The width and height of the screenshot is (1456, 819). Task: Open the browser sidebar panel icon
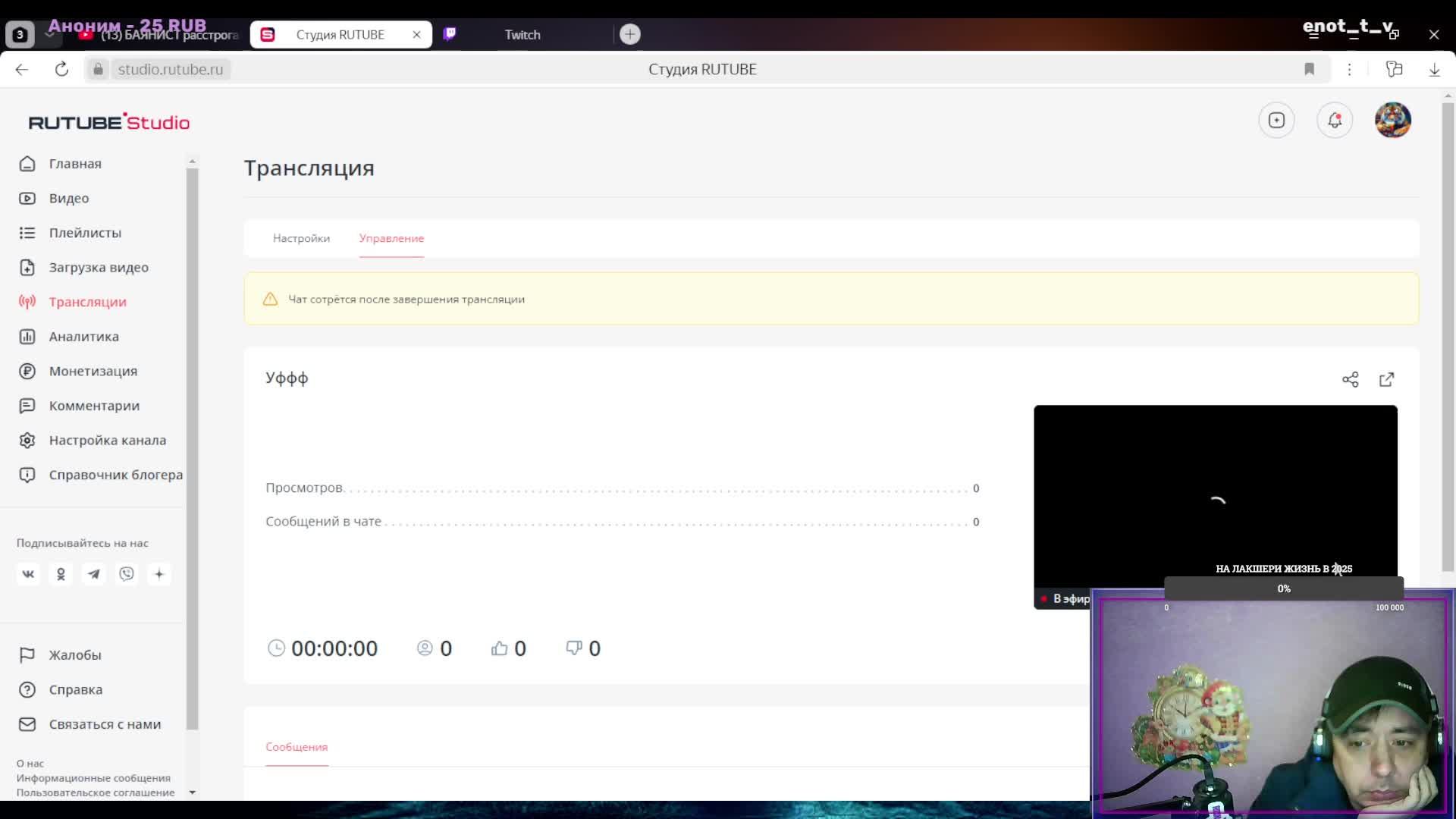tap(1395, 69)
